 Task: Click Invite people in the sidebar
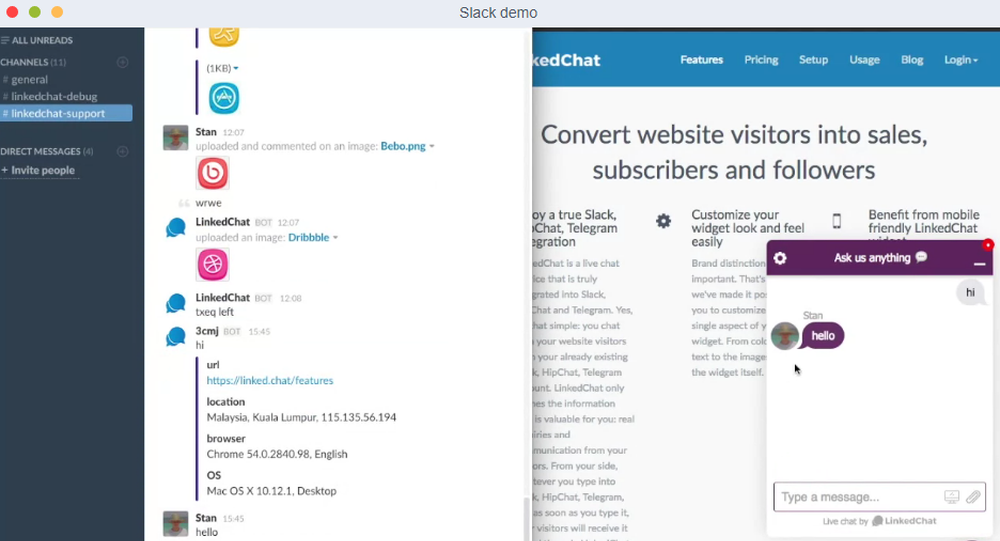(x=38, y=170)
